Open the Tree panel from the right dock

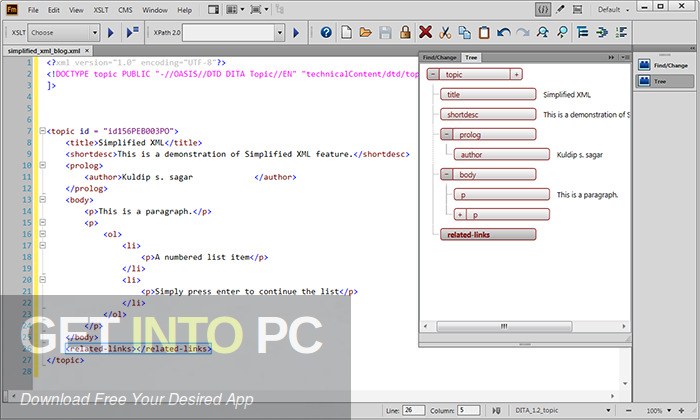pyautogui.click(x=665, y=81)
